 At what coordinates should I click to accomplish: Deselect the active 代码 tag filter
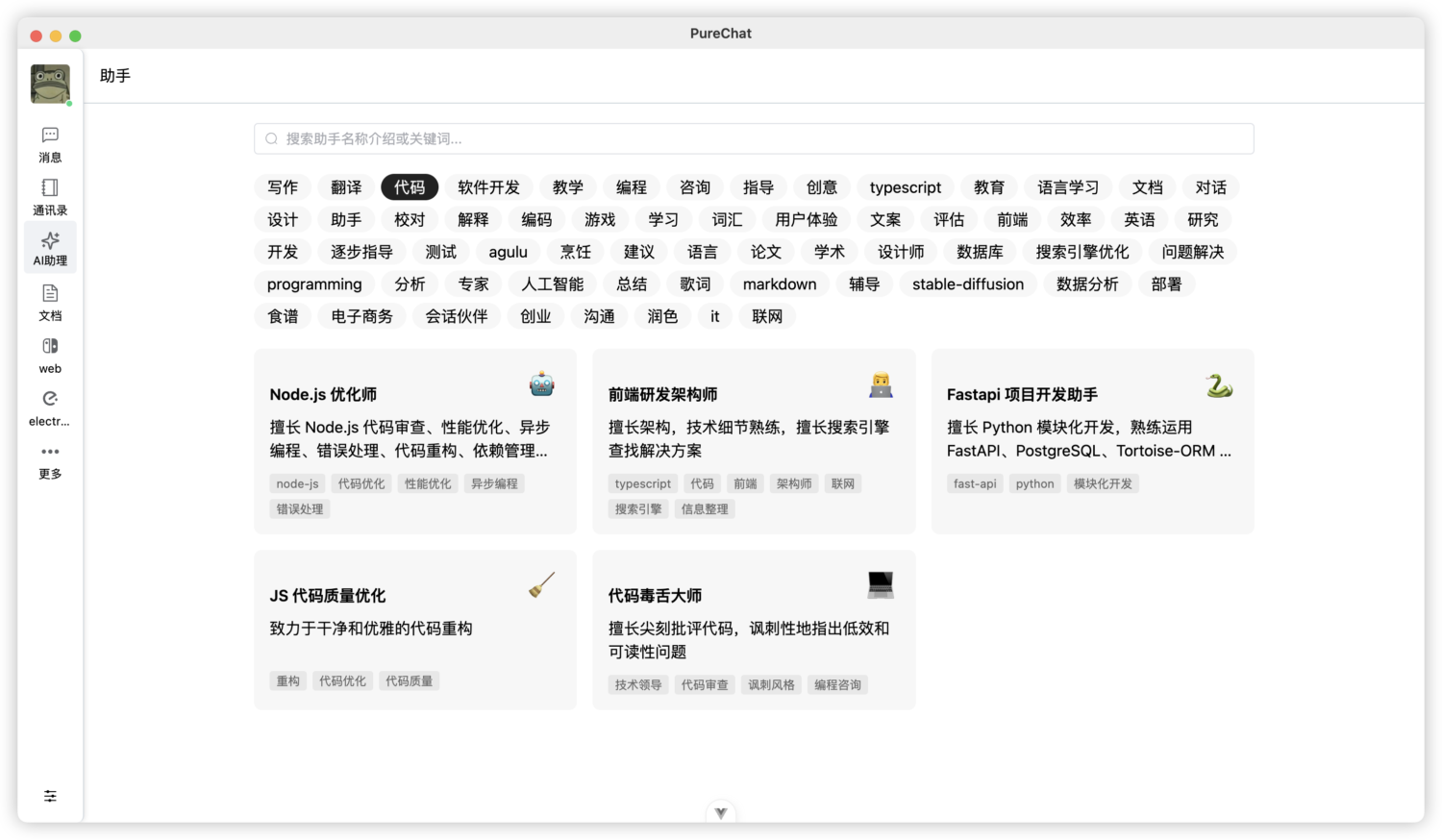click(410, 187)
